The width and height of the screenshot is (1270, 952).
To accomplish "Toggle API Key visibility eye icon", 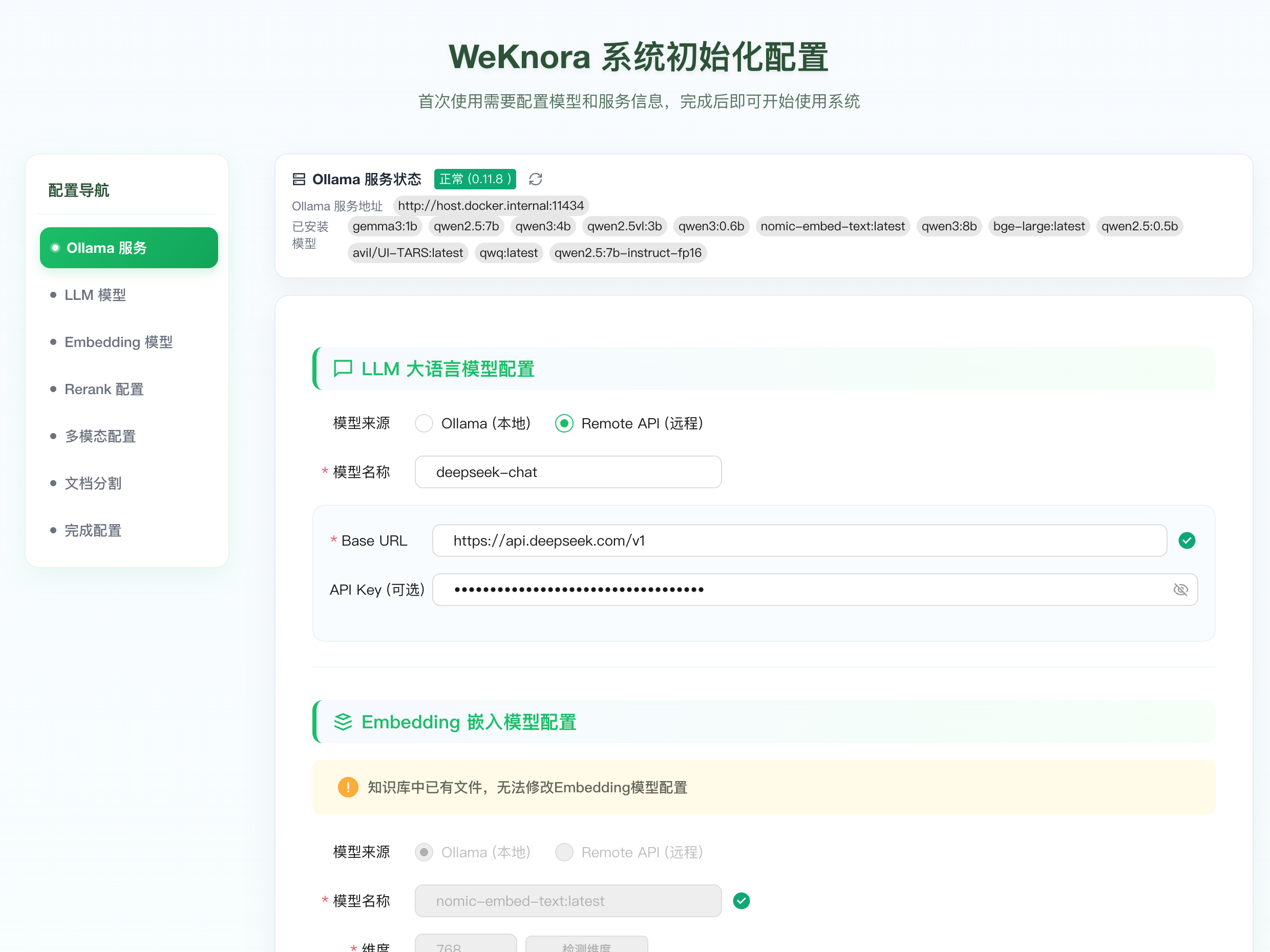I will 1180,589.
